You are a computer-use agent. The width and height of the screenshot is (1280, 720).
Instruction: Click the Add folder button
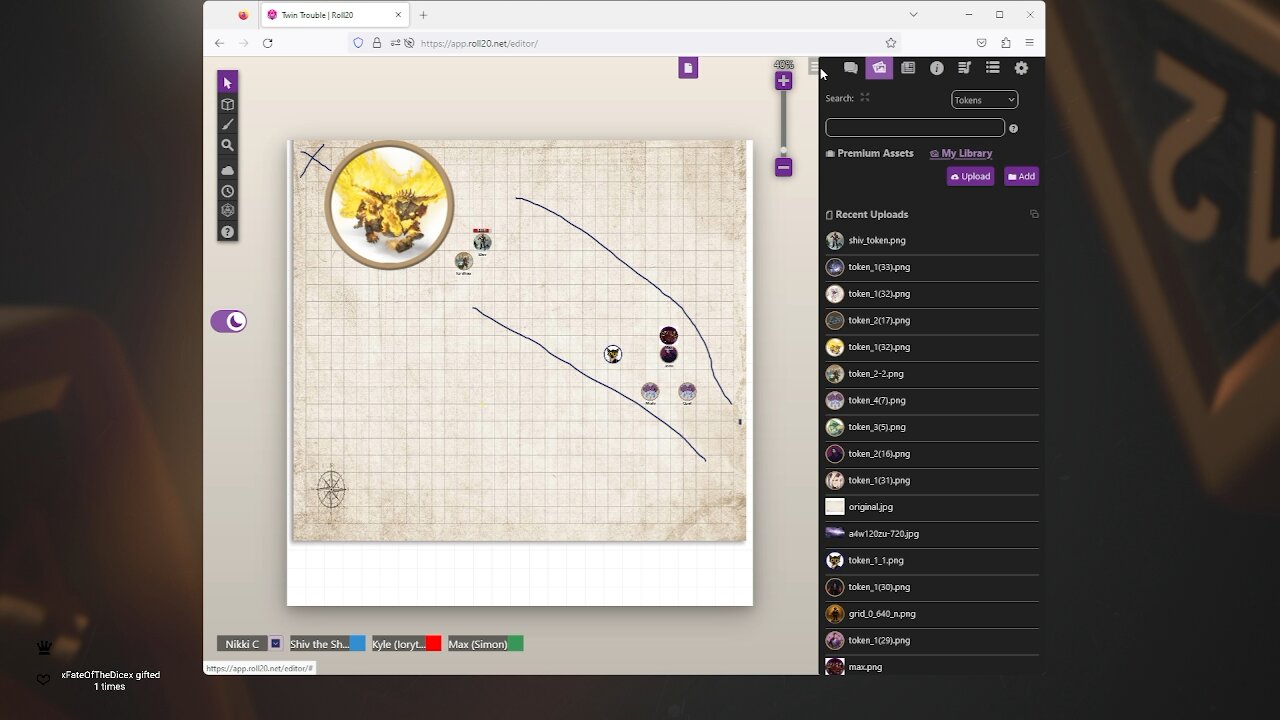[x=1021, y=176]
